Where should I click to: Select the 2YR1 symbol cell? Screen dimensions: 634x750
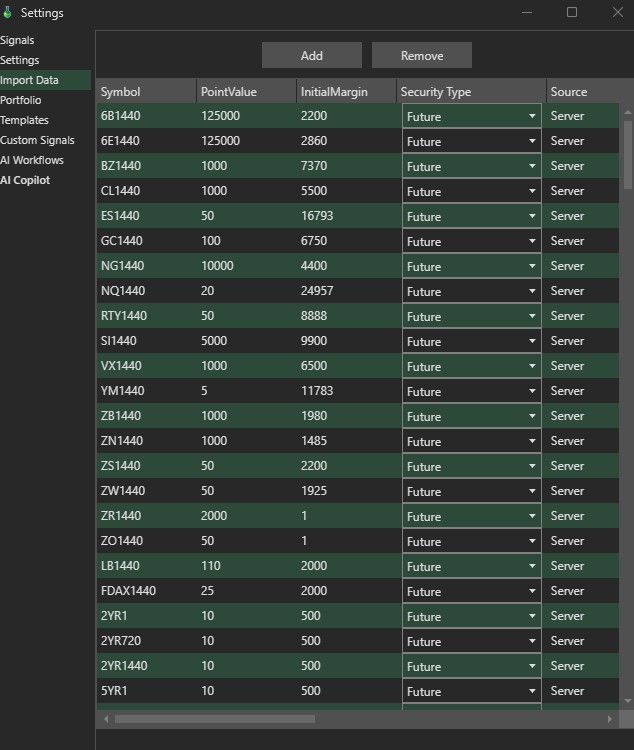pyautogui.click(x=114, y=616)
